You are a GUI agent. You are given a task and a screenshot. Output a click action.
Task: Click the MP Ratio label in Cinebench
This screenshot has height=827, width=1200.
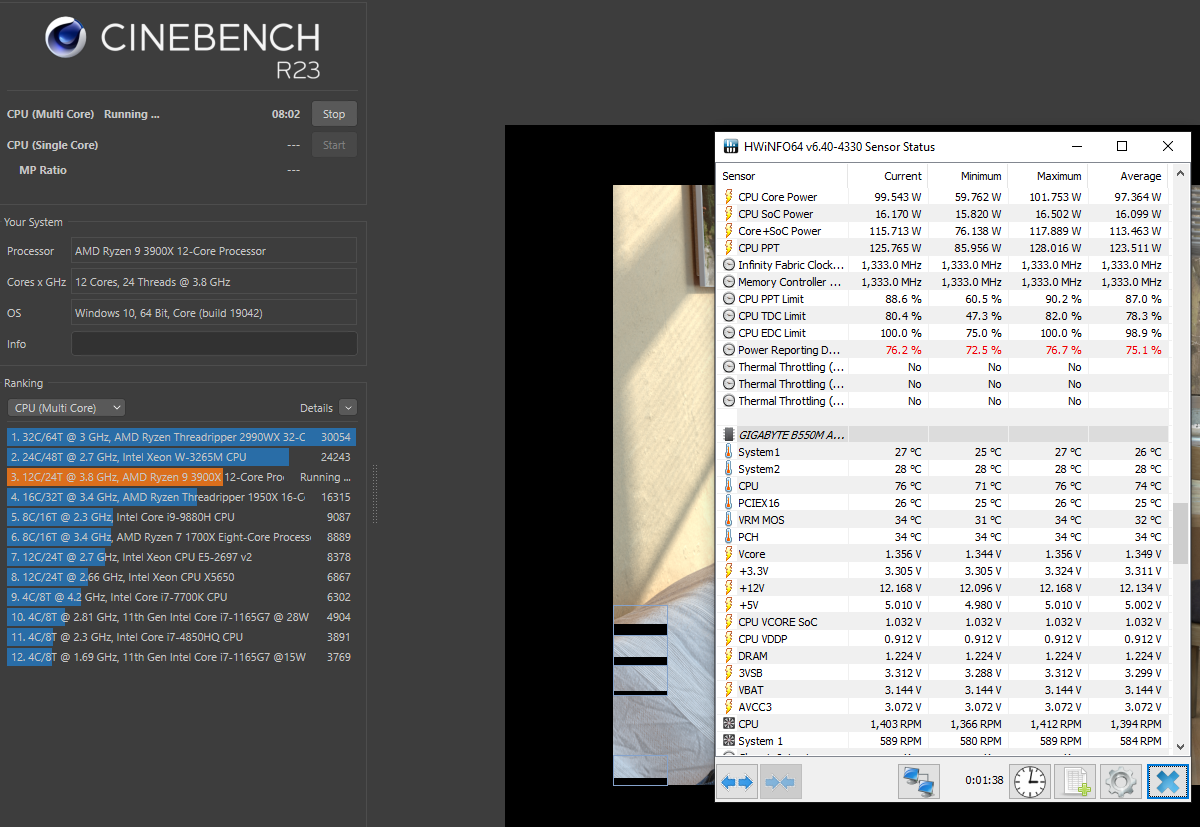(x=43, y=170)
